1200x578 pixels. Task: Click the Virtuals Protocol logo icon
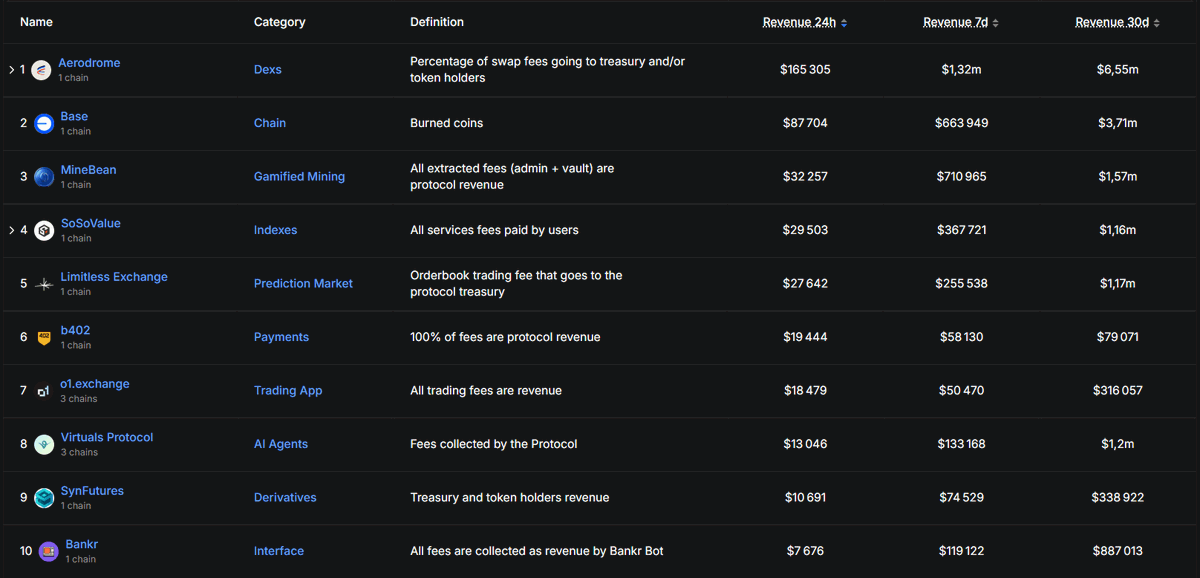(44, 445)
